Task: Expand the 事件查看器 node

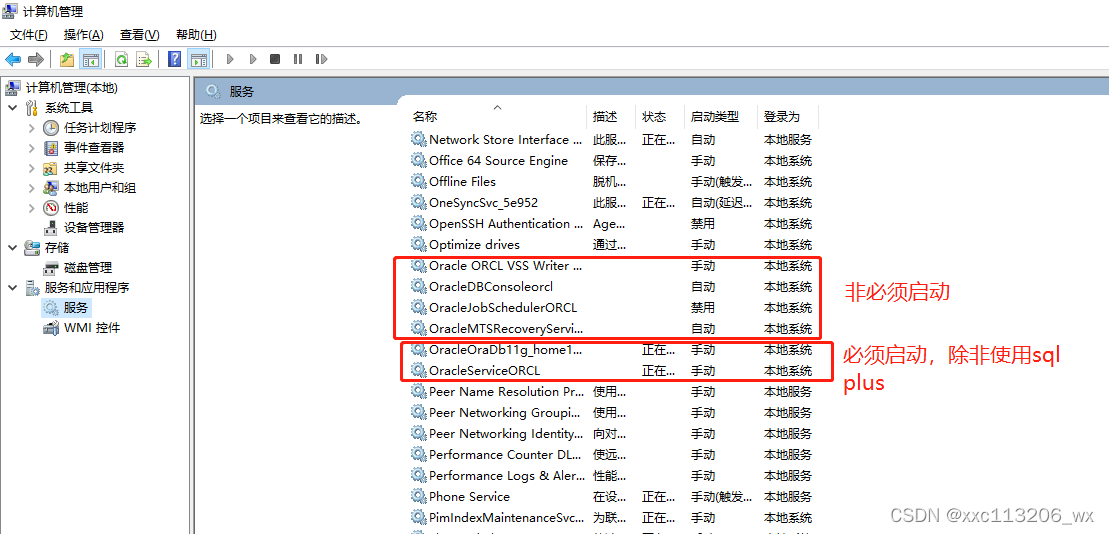Action: click(31, 148)
